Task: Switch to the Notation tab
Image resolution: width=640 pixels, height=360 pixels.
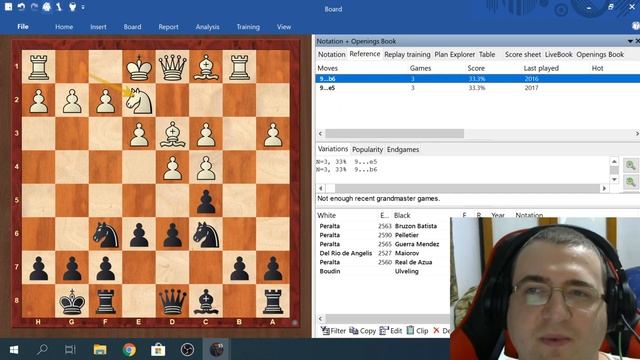Action: click(x=331, y=54)
